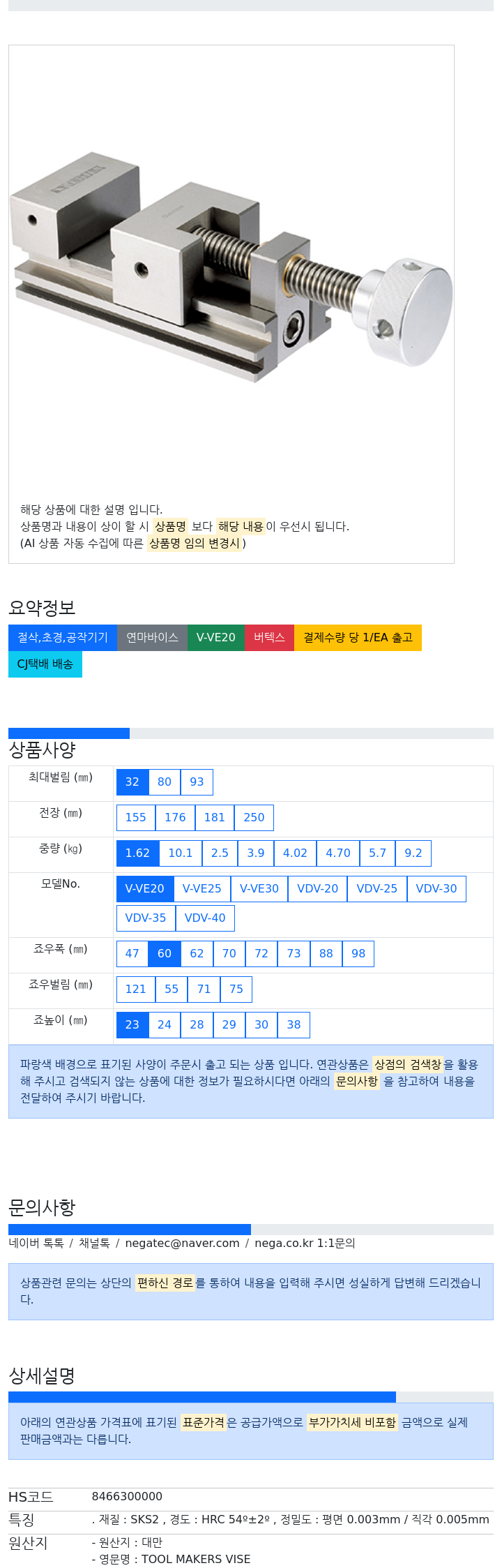This screenshot has width=502, height=1568.
Task: Select the 절삭,초경,공작기기 category tag
Action: point(63,638)
